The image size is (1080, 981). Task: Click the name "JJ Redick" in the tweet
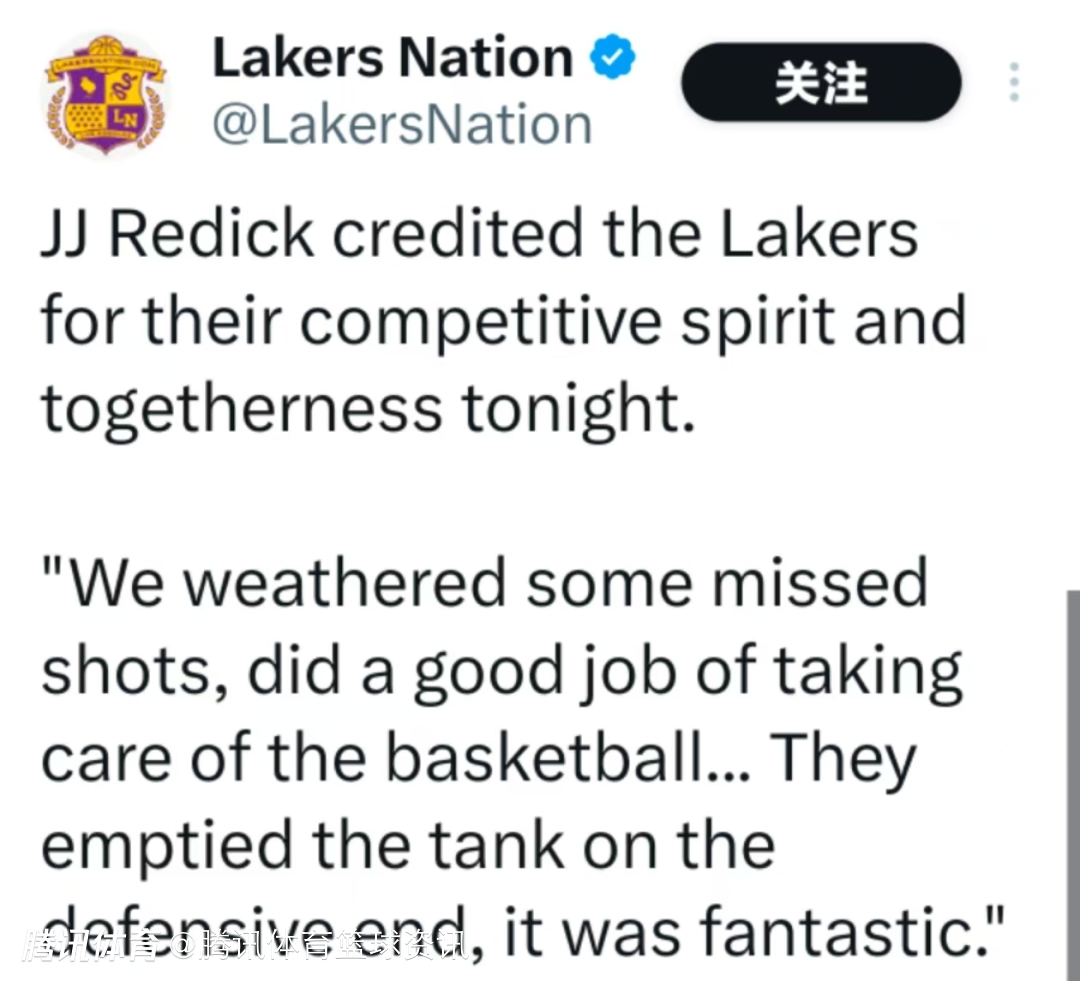point(177,237)
